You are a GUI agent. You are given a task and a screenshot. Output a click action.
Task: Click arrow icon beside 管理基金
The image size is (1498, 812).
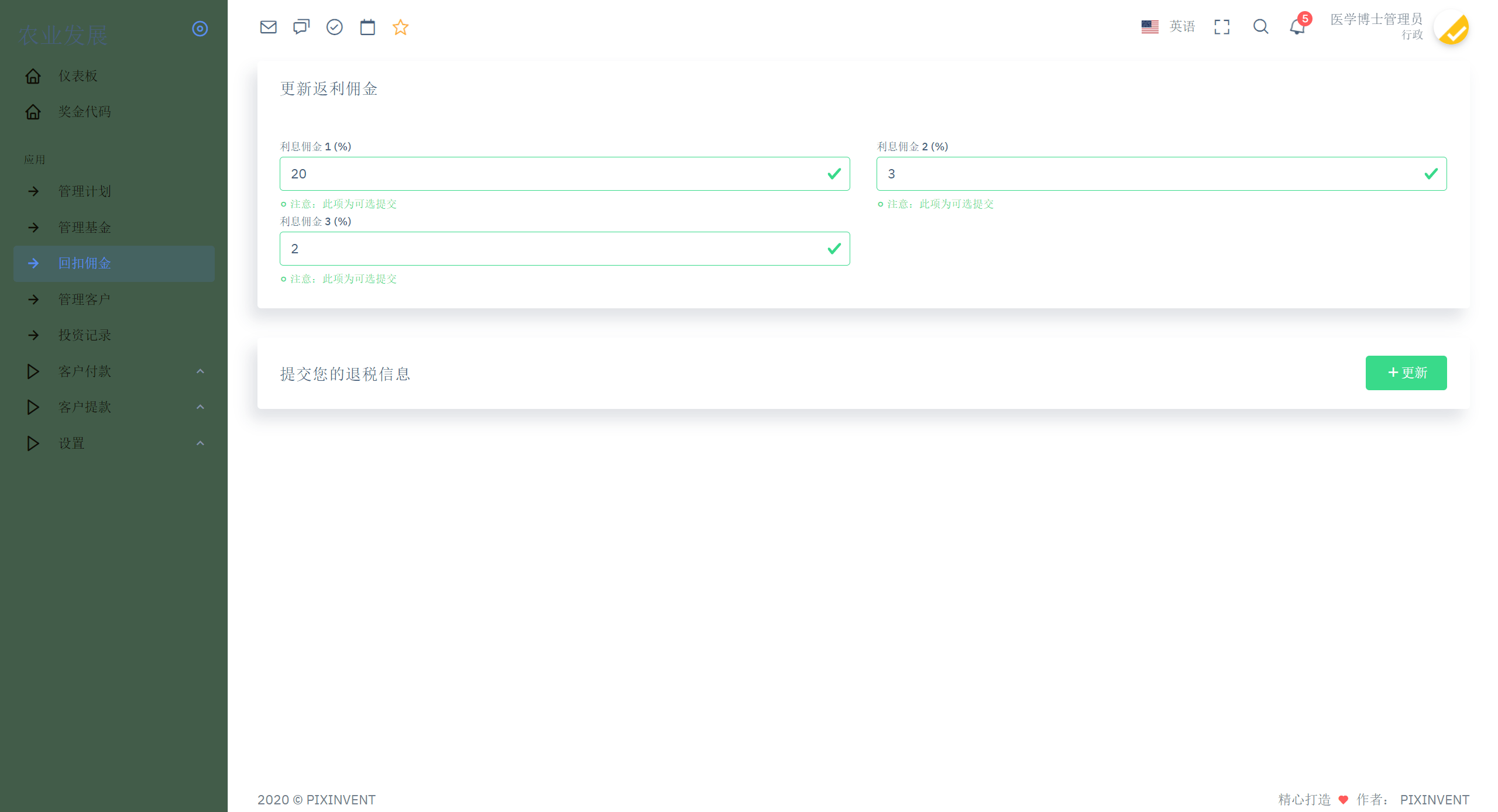tap(33, 228)
